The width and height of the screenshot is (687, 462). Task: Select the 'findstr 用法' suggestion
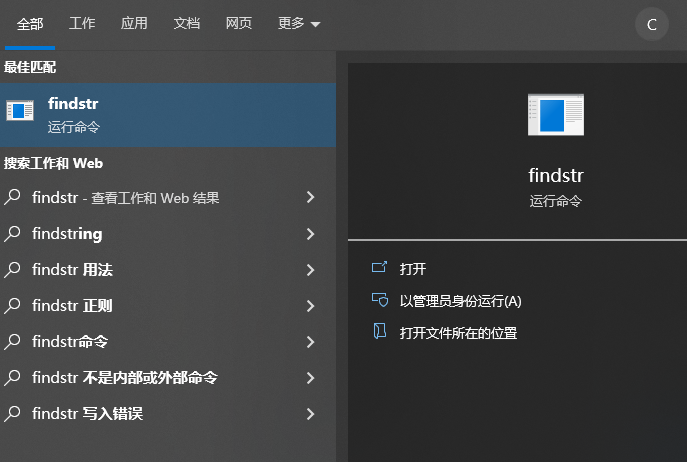tap(168, 270)
